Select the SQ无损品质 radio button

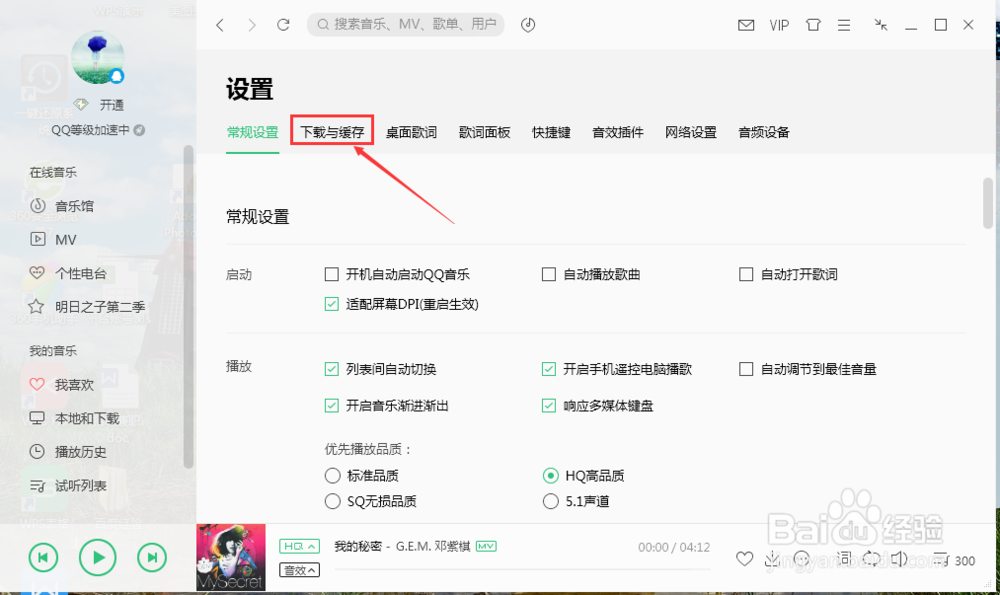331,500
